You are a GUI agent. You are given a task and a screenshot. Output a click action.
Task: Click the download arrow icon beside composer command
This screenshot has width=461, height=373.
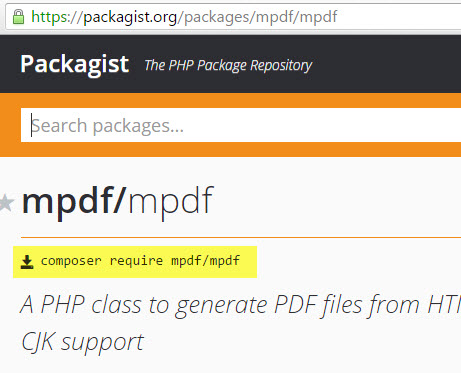(27, 262)
